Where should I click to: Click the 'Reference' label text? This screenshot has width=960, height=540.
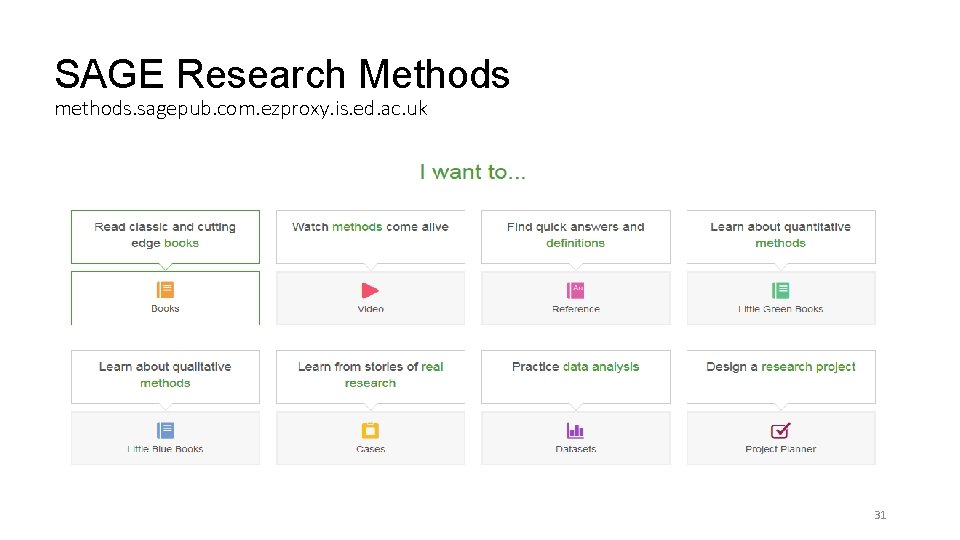(x=576, y=309)
